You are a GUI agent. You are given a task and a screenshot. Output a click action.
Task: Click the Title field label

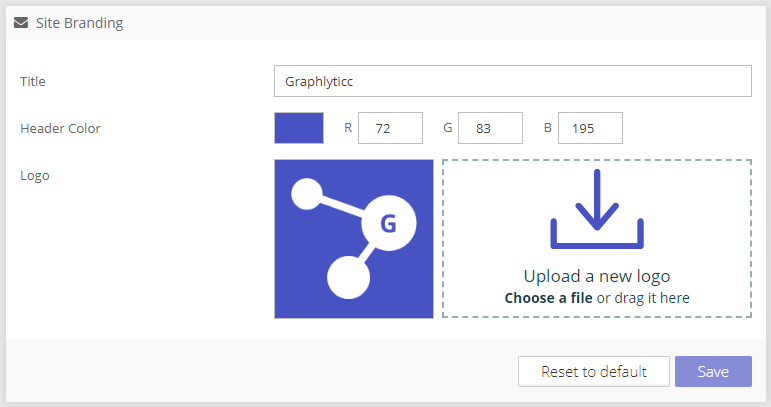[x=33, y=81]
